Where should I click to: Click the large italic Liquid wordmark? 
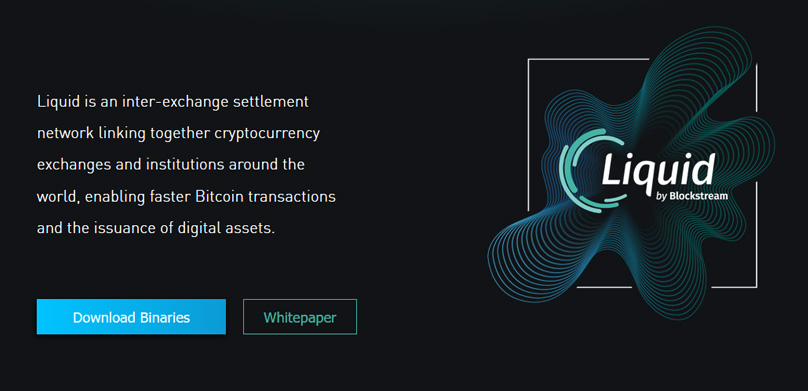(659, 168)
